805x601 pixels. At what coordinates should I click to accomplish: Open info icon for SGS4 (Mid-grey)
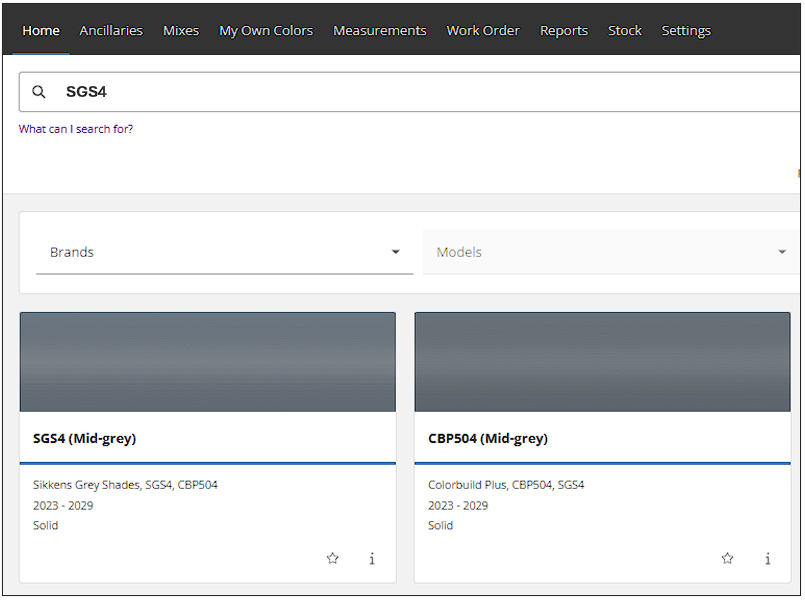pyautogui.click(x=372, y=558)
